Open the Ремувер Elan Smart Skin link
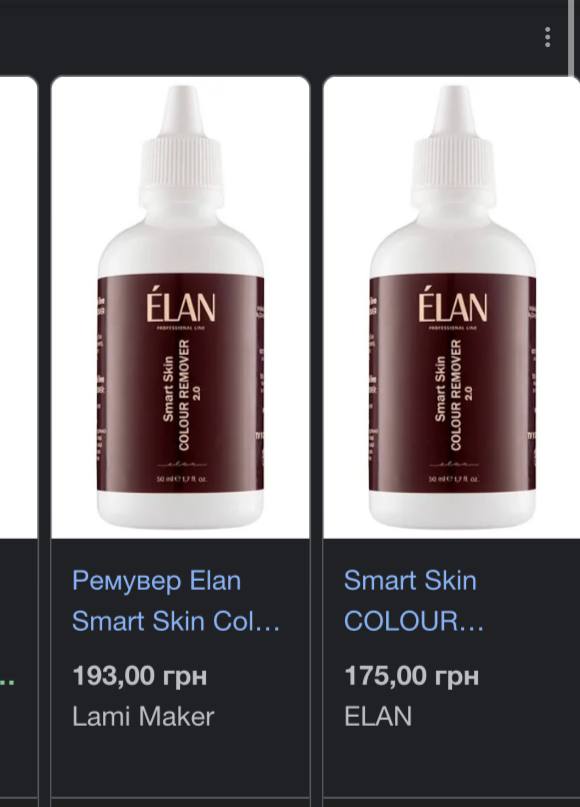The height and width of the screenshot is (807, 580). (176, 601)
